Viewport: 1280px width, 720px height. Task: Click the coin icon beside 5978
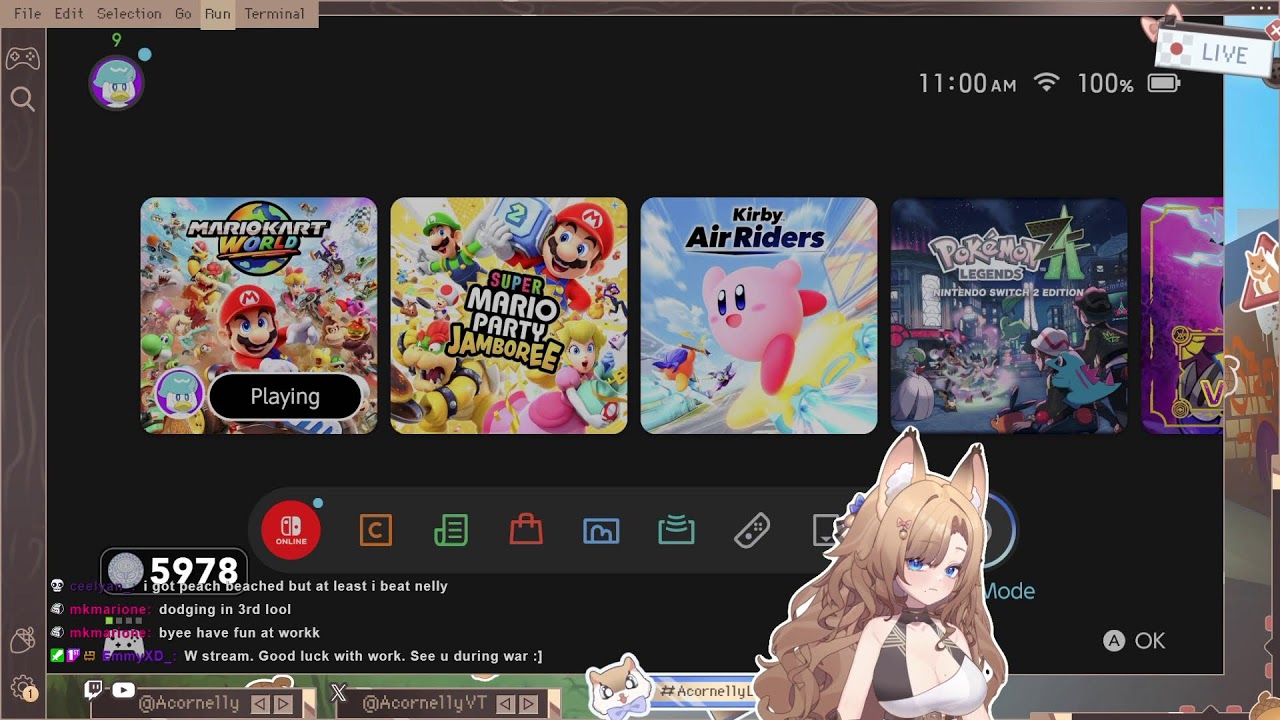[126, 571]
